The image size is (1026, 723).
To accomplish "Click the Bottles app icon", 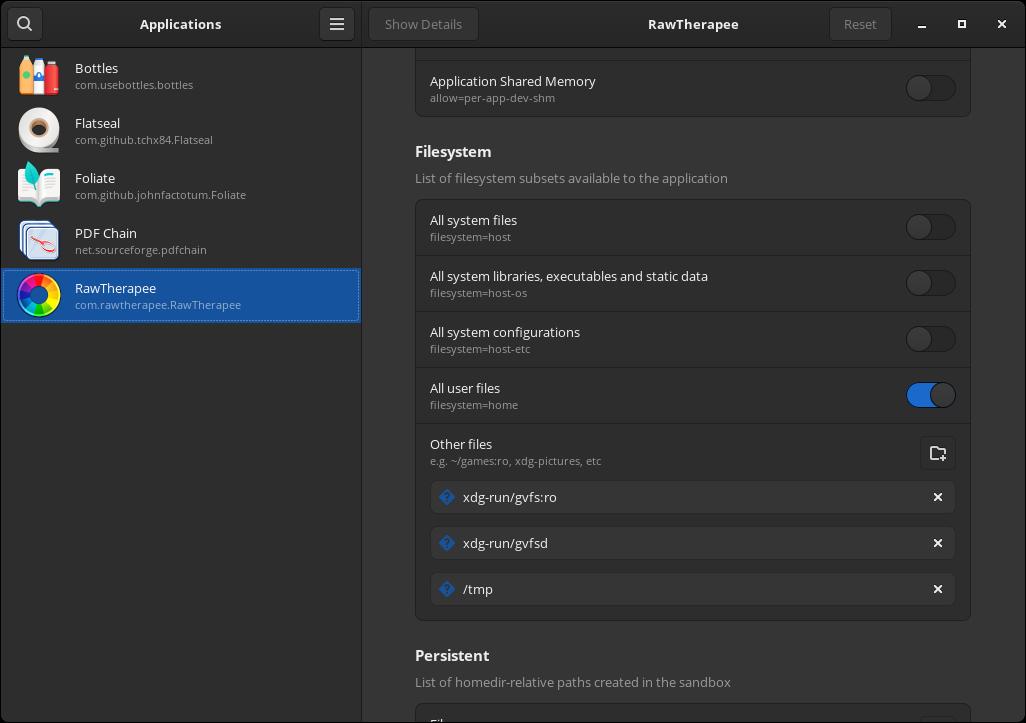I will [39, 75].
